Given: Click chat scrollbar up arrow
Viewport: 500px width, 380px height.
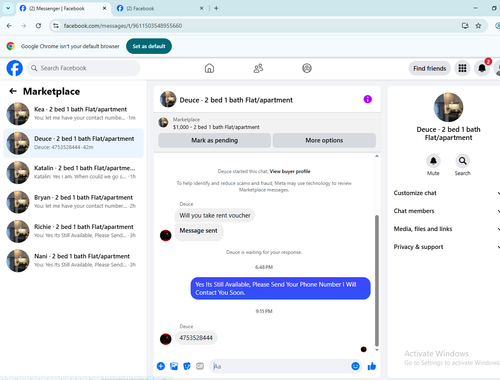Looking at the screenshot, I should pos(377,156).
